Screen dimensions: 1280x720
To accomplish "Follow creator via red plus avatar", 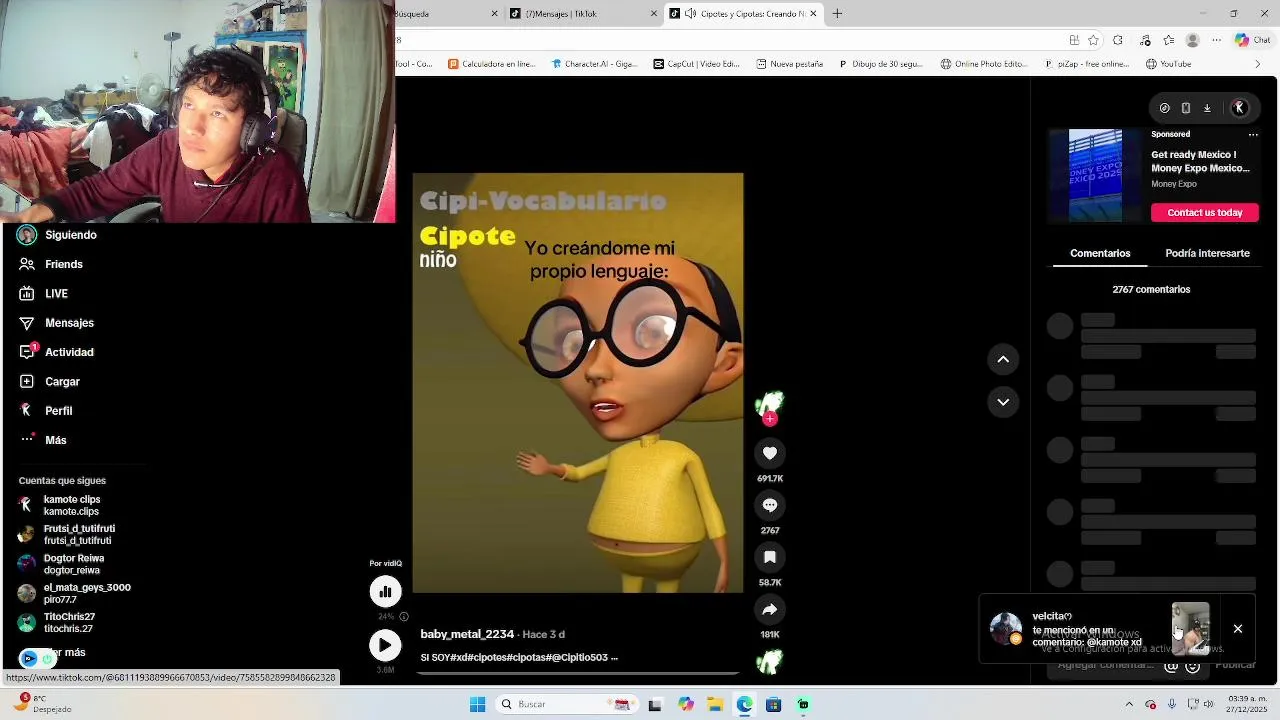I will (x=770, y=419).
